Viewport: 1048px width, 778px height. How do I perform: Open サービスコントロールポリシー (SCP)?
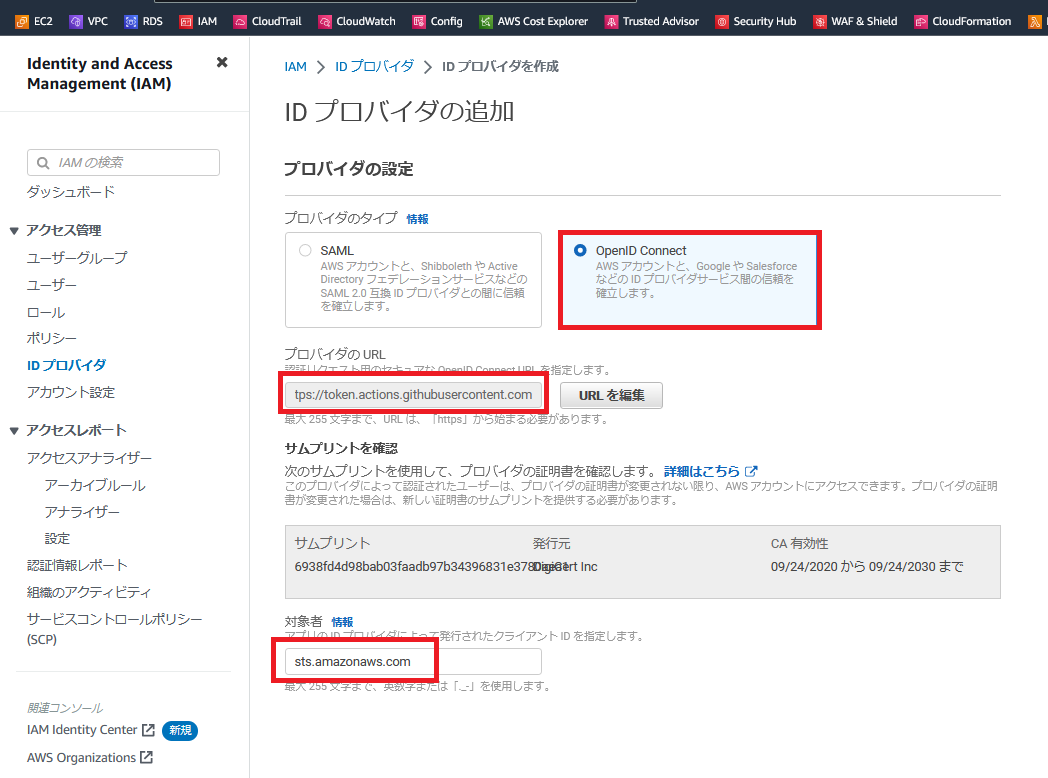tap(114, 629)
